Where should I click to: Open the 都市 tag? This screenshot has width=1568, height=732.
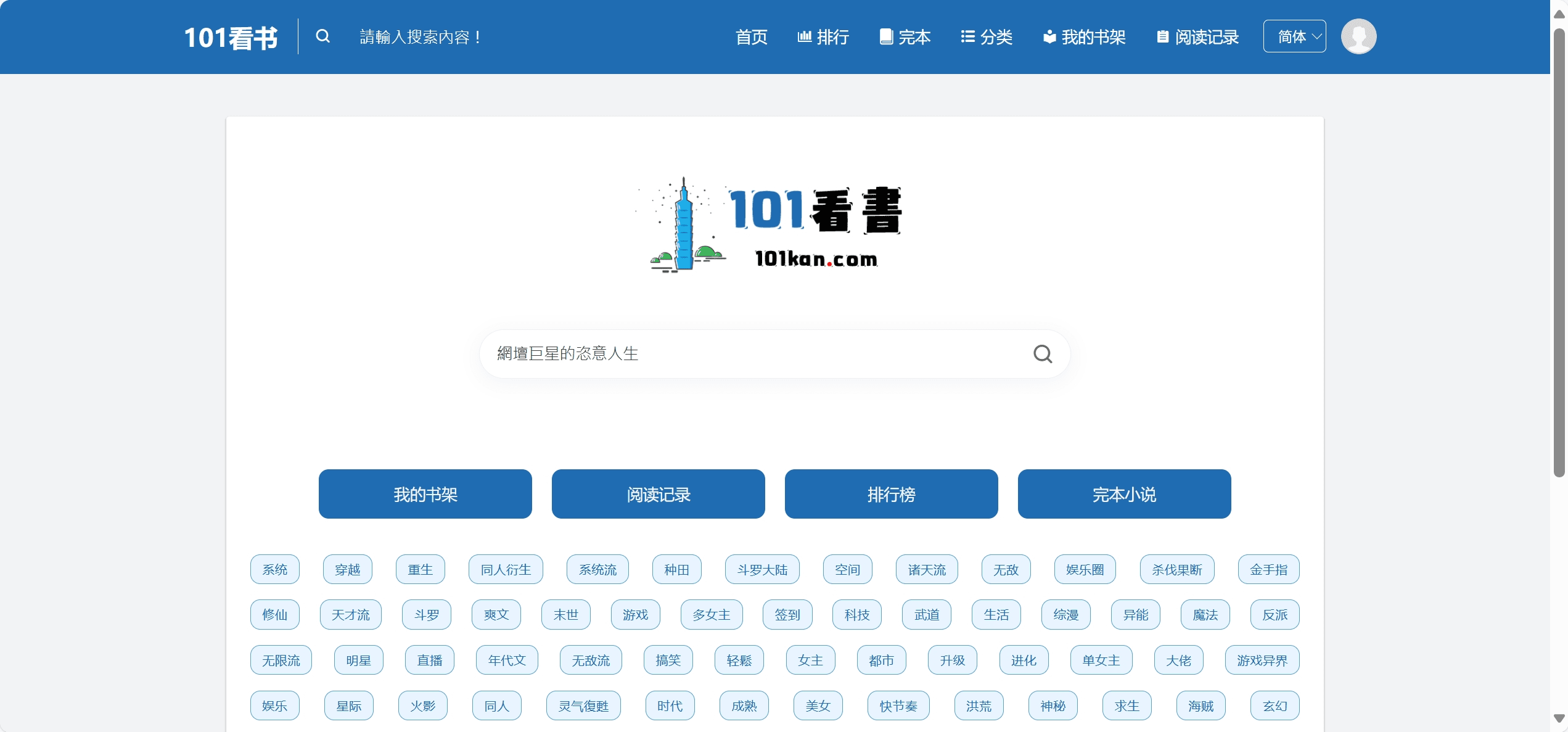point(882,660)
